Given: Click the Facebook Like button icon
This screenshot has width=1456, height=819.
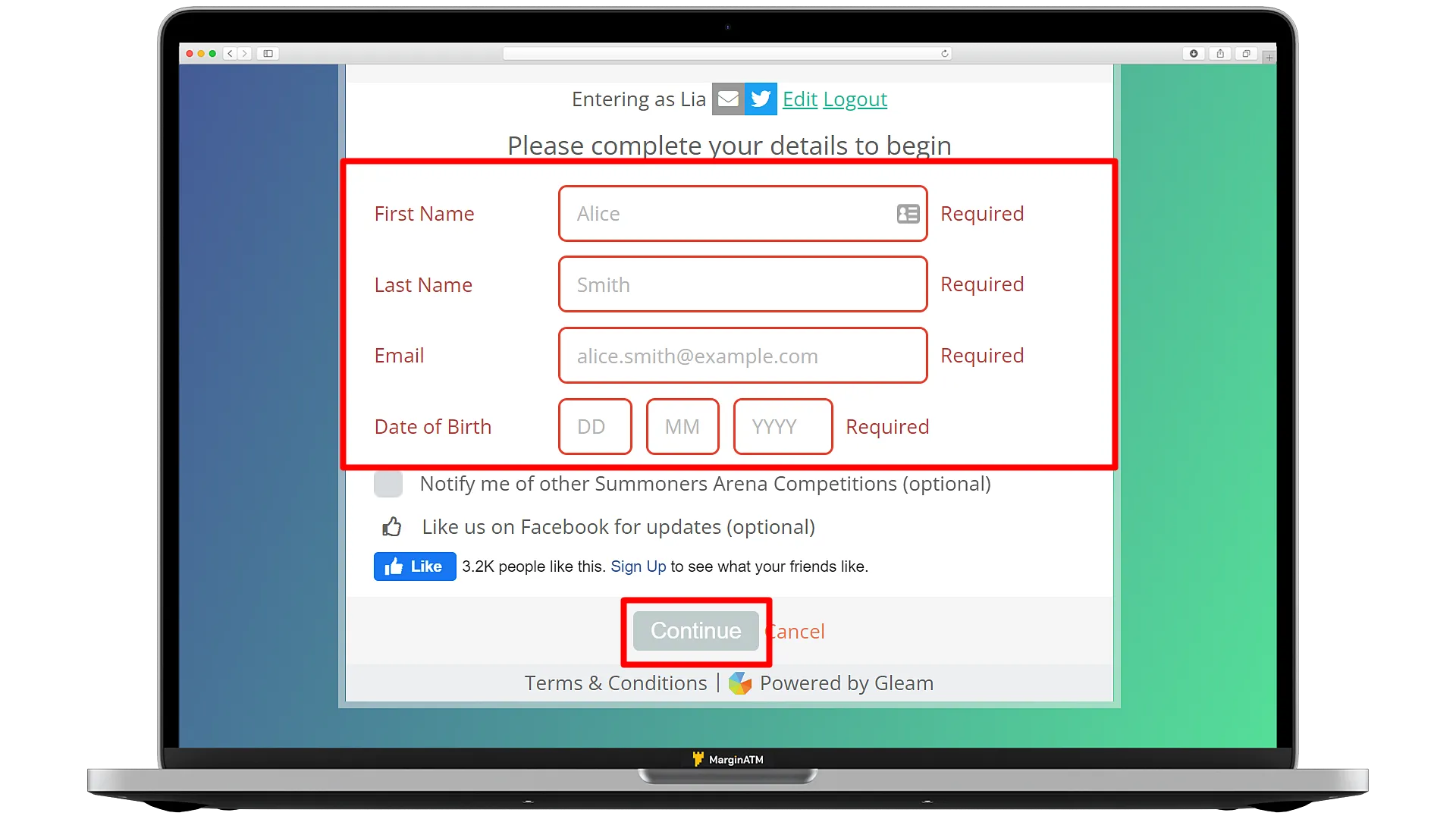Looking at the screenshot, I should 414,567.
